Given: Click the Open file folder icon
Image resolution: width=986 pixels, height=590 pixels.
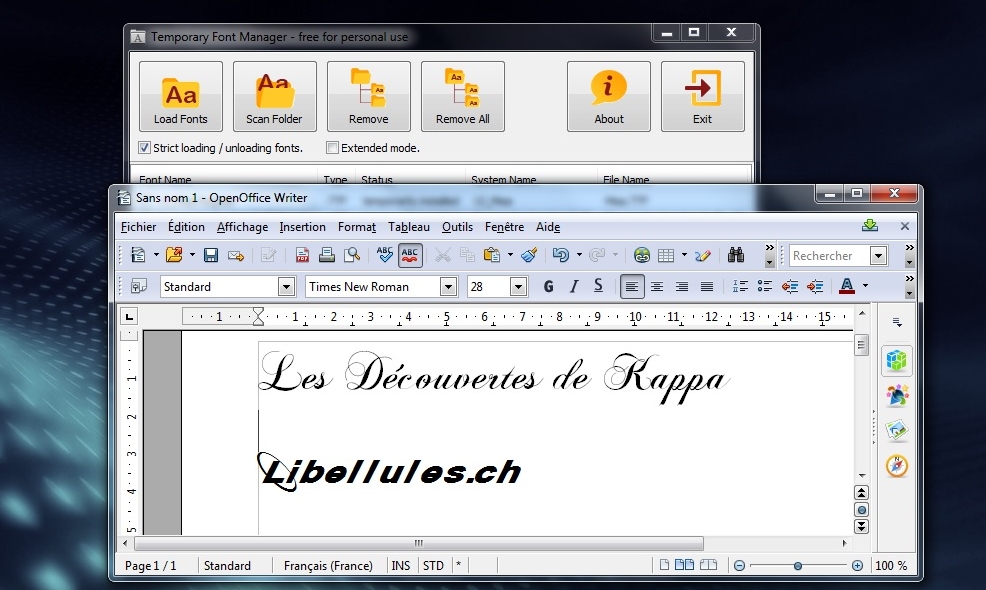Looking at the screenshot, I should (x=174, y=255).
